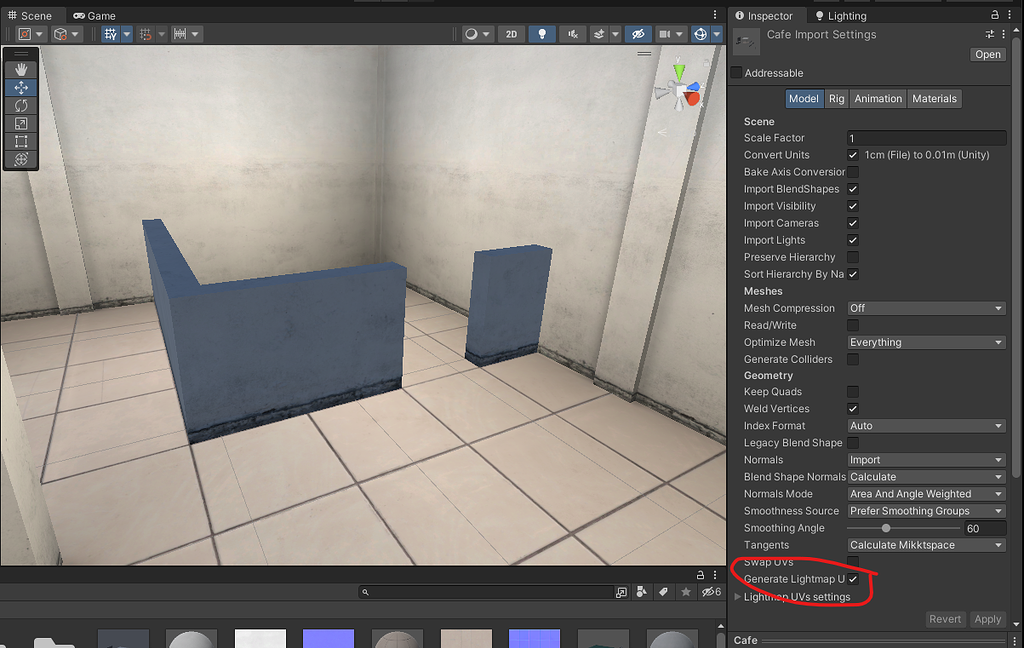Toggle the Addressable checkbox
The image size is (1024, 648).
coord(737,72)
